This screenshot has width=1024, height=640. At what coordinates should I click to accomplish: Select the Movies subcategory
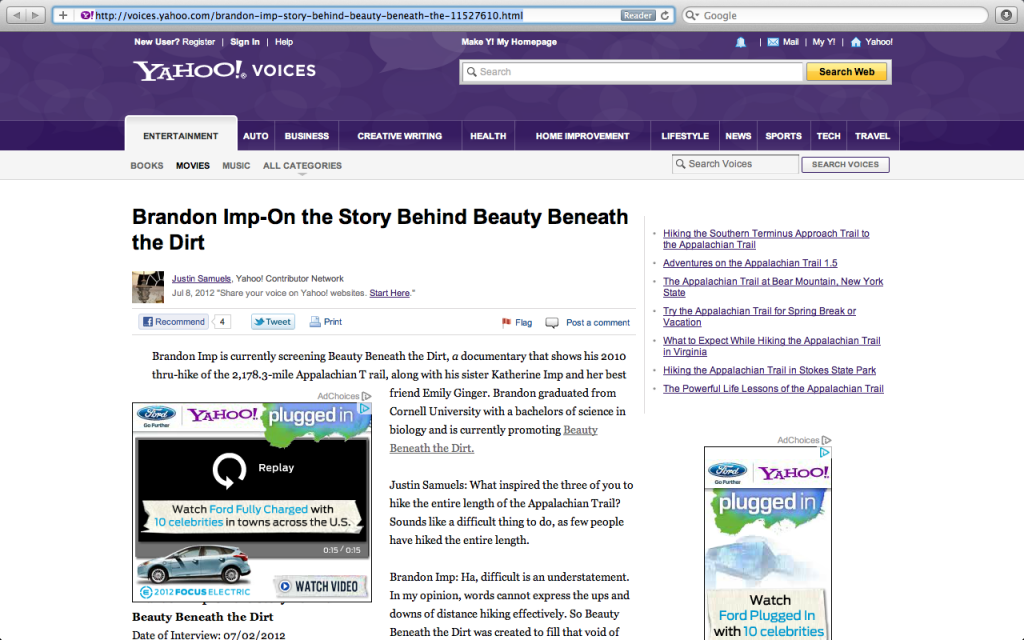coord(193,166)
